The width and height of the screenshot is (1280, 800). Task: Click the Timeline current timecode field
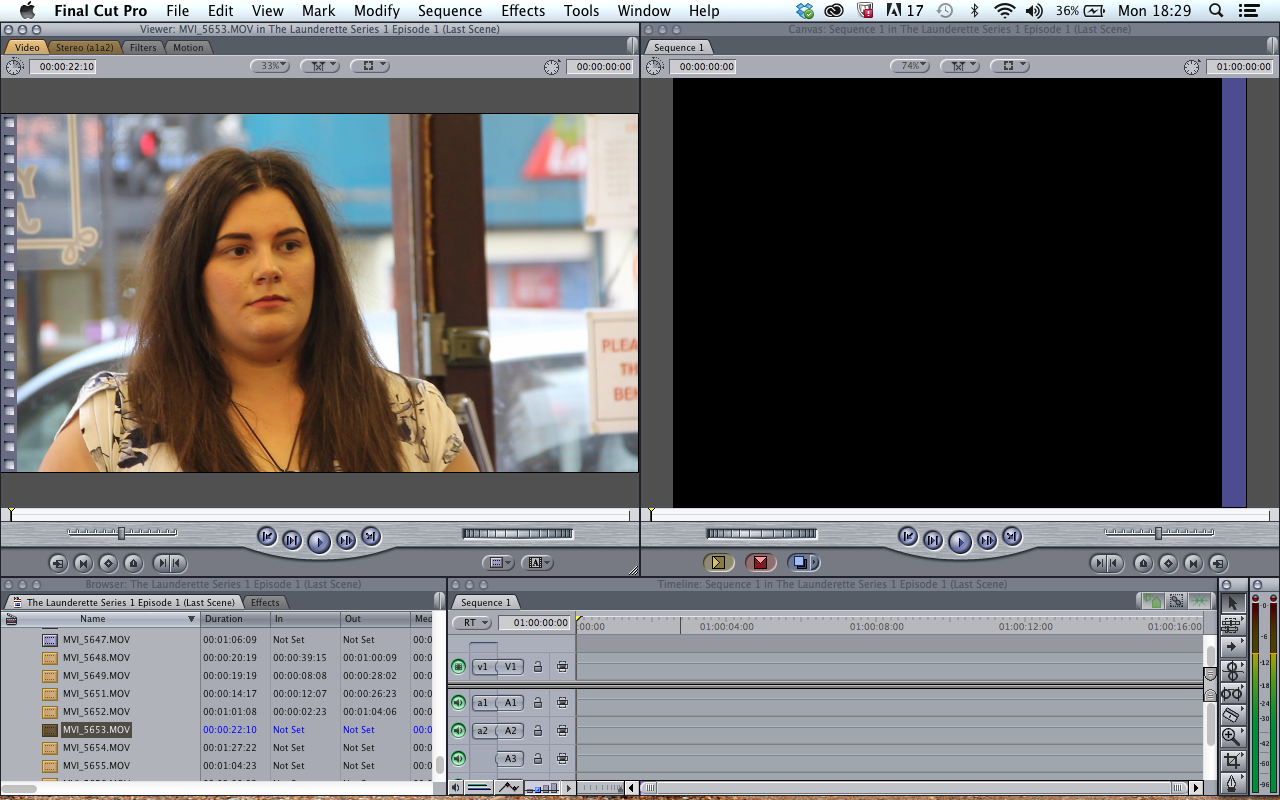(x=535, y=623)
